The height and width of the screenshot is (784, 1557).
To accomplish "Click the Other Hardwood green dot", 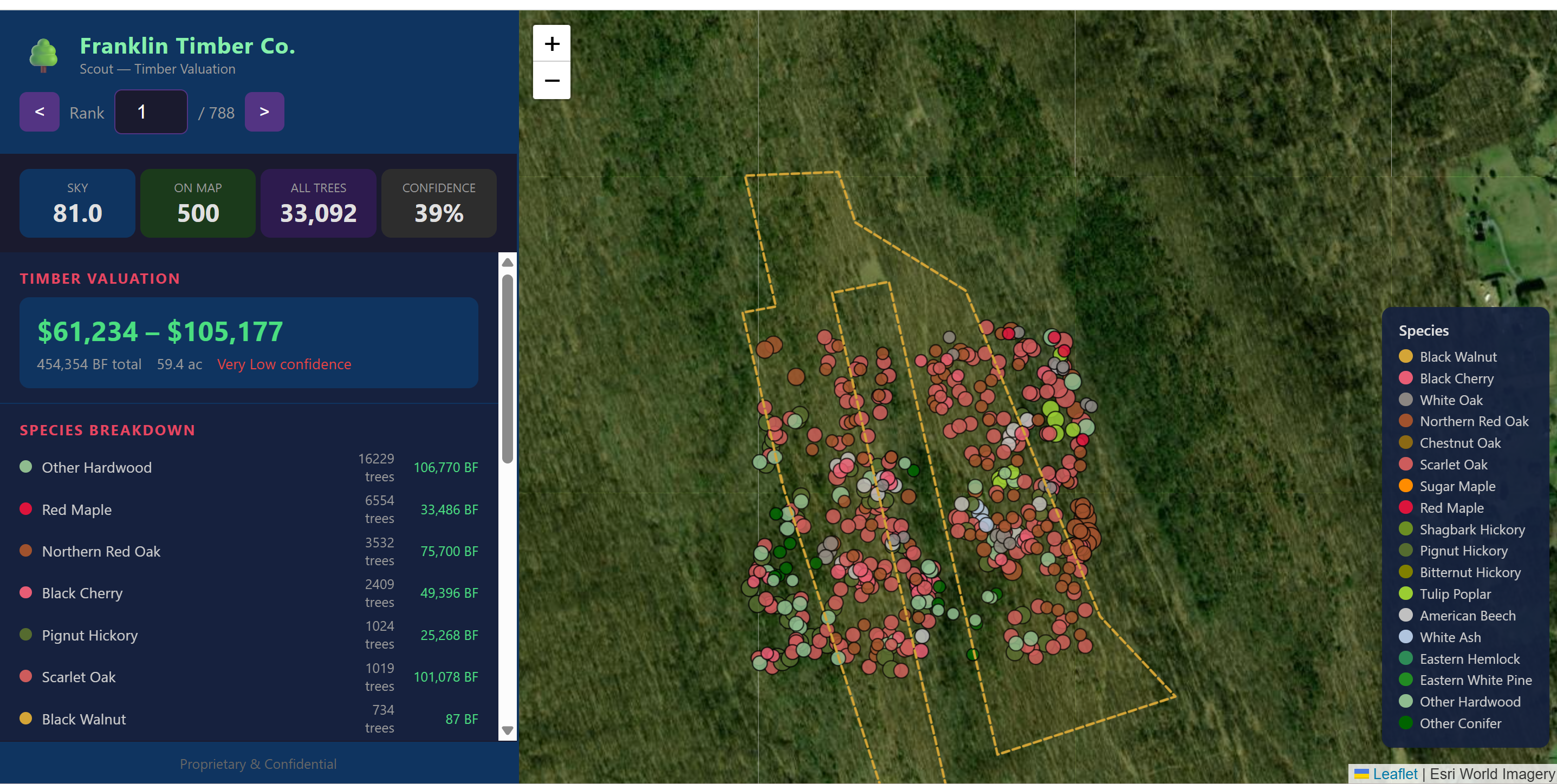I will (25, 467).
